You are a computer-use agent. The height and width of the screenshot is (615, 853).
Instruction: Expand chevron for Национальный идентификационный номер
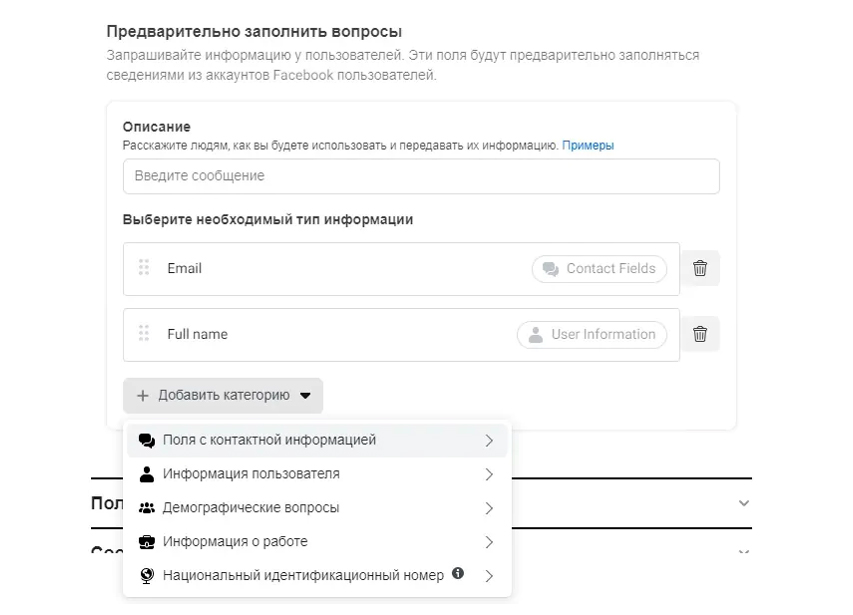point(489,576)
